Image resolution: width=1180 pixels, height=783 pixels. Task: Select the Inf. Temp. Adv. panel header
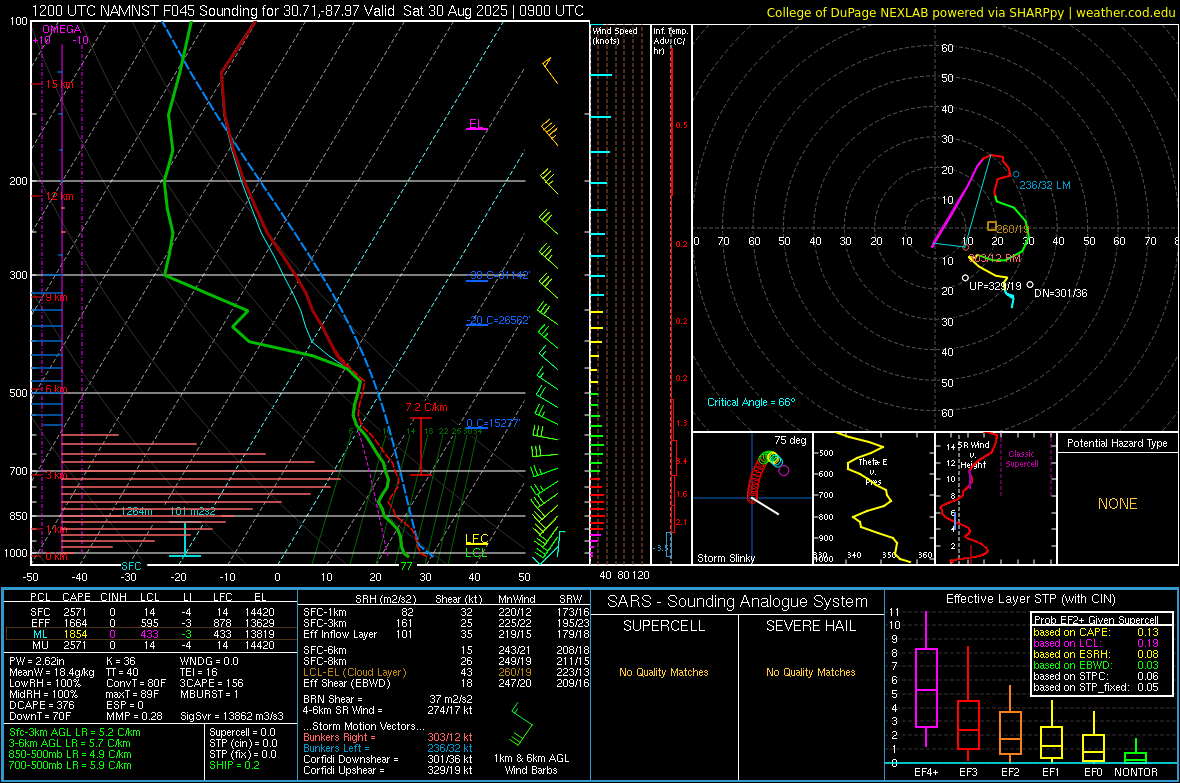670,41
